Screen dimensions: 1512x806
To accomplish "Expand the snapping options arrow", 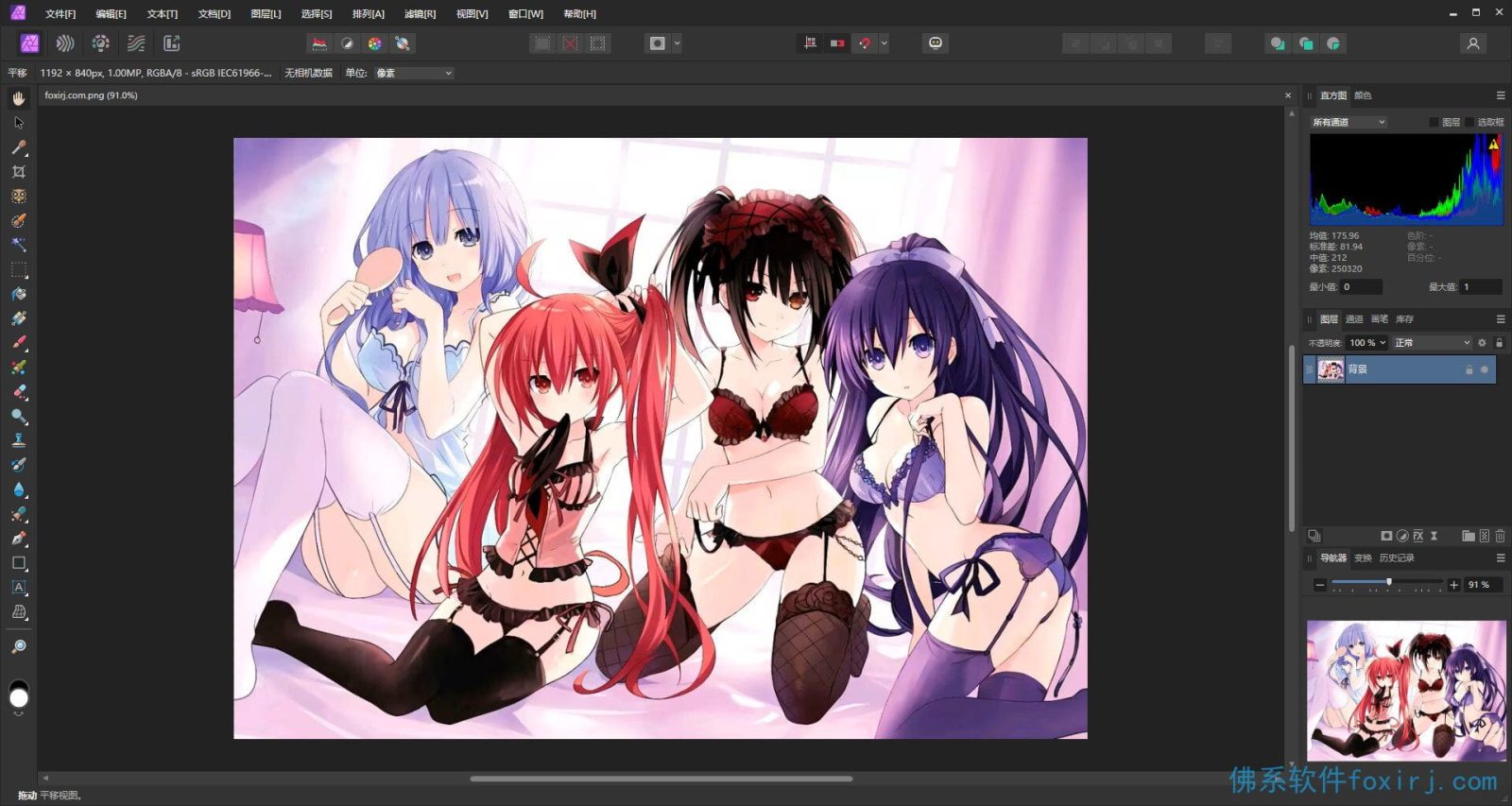I will pos(885,43).
